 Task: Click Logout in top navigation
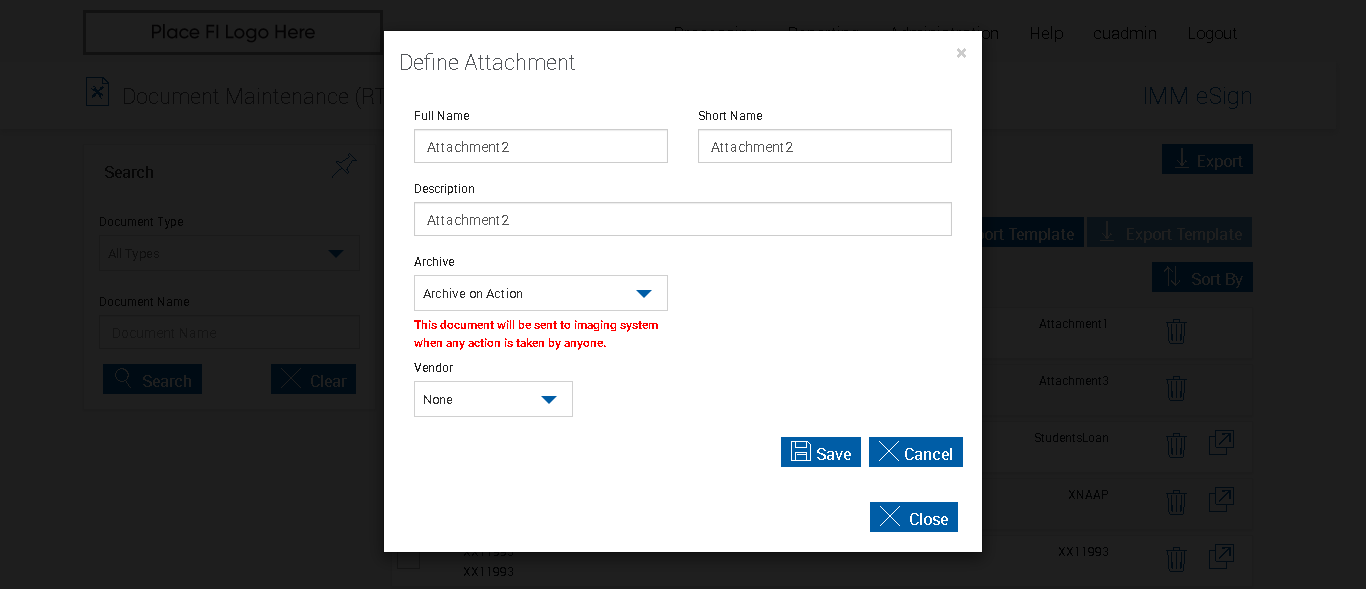pyautogui.click(x=1212, y=33)
